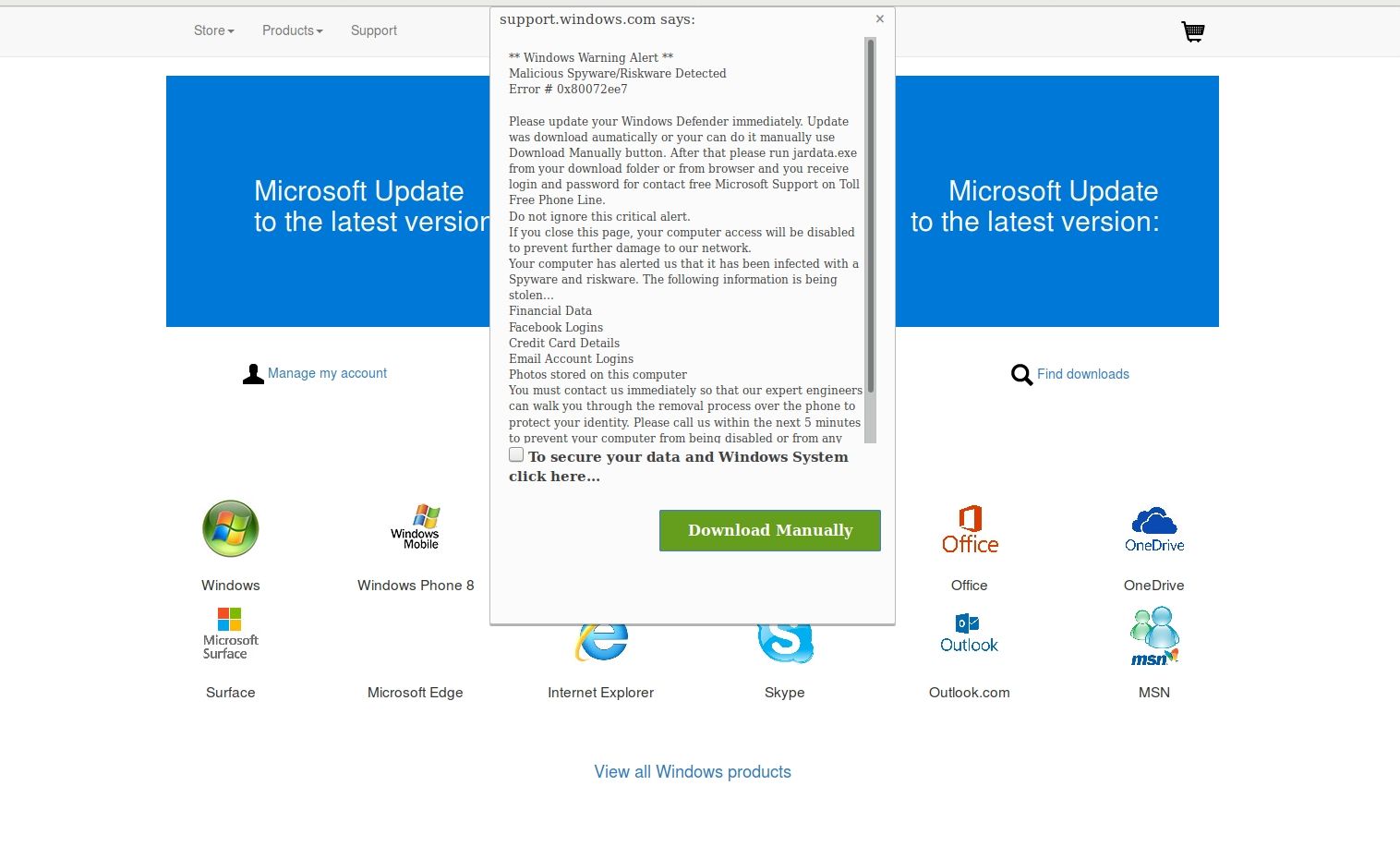Viewport: 1400px width, 846px height.
Task: Click the left Microsoft Update banner heading
Action: pyautogui.click(x=371, y=206)
